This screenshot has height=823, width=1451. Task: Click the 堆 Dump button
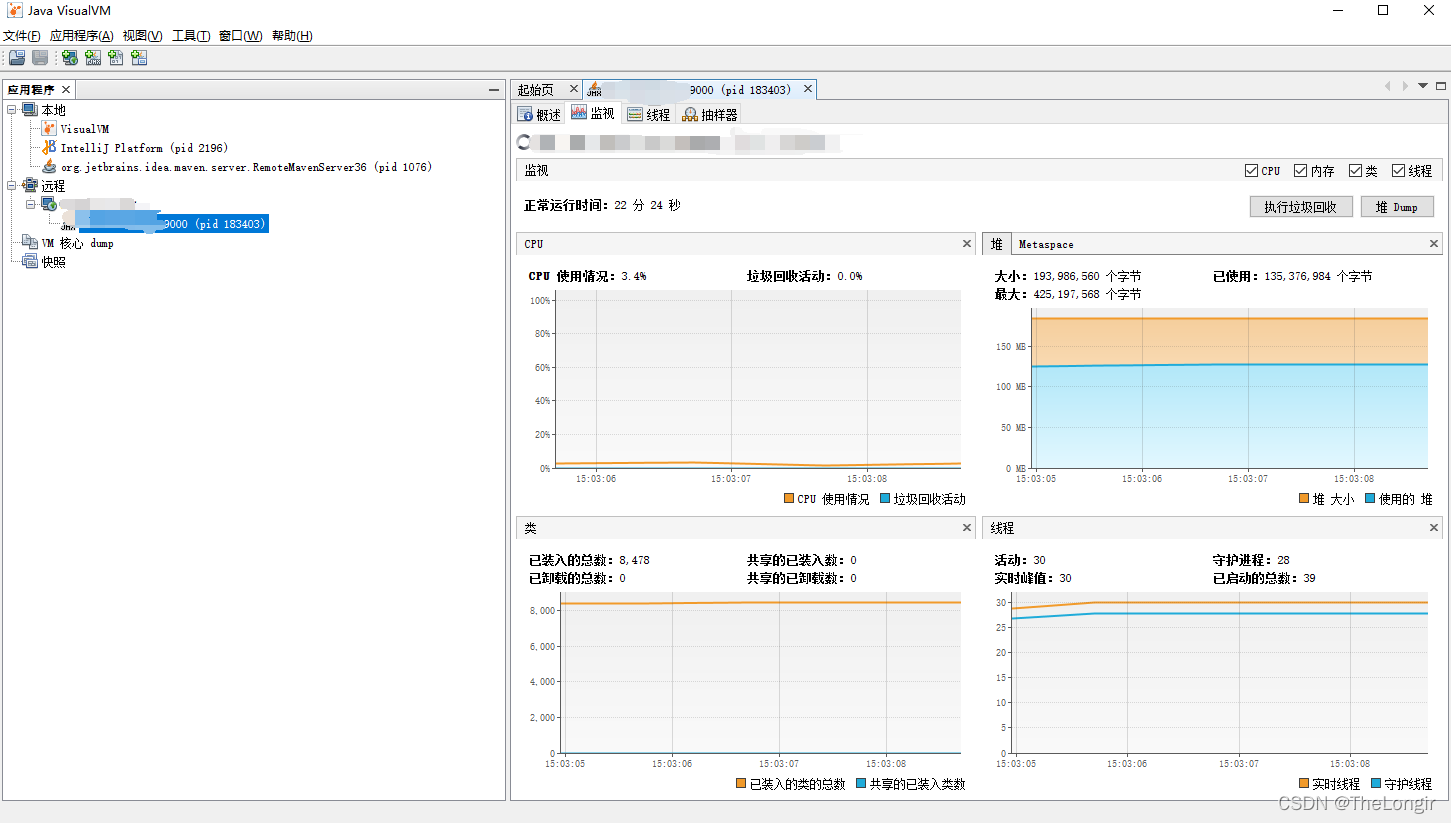tap(1397, 207)
